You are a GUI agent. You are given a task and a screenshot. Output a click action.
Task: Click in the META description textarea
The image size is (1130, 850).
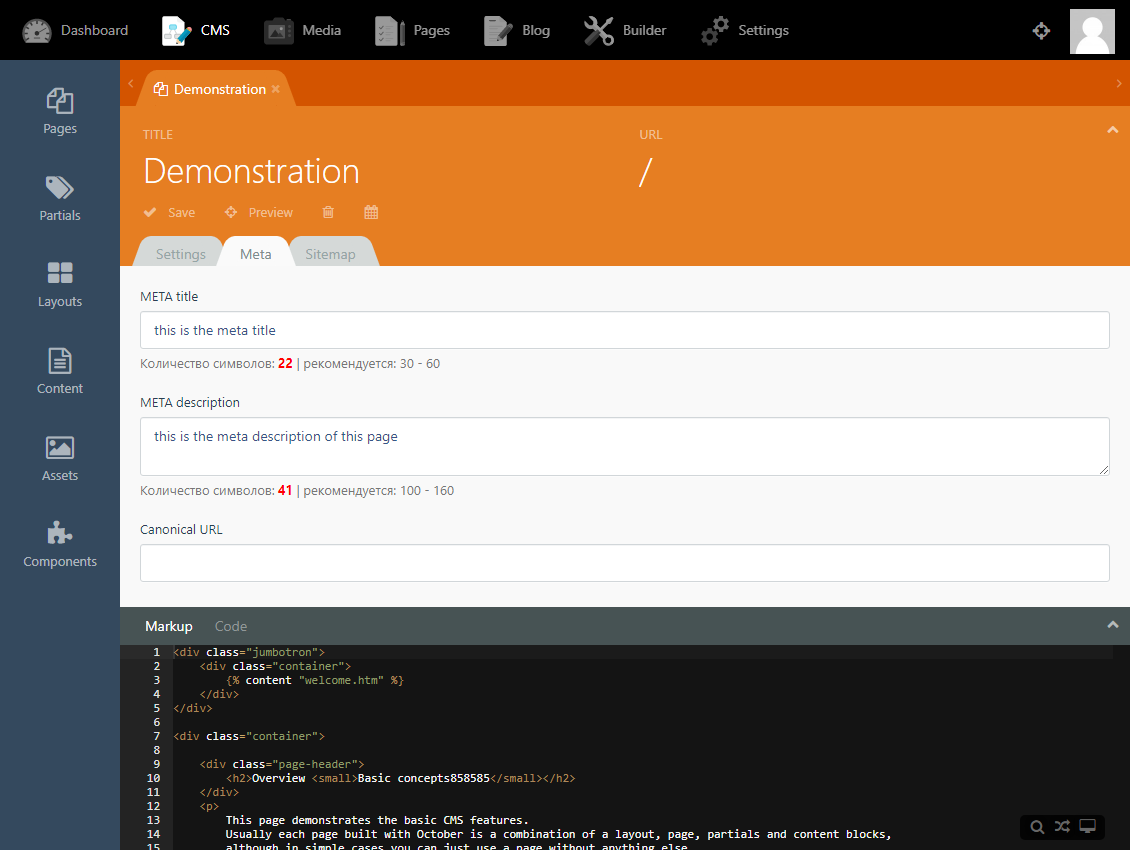point(625,446)
